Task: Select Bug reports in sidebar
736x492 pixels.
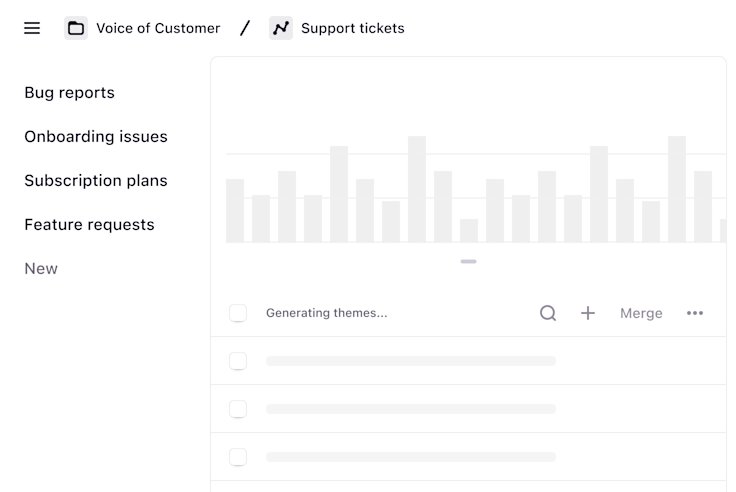Action: pyautogui.click(x=69, y=93)
